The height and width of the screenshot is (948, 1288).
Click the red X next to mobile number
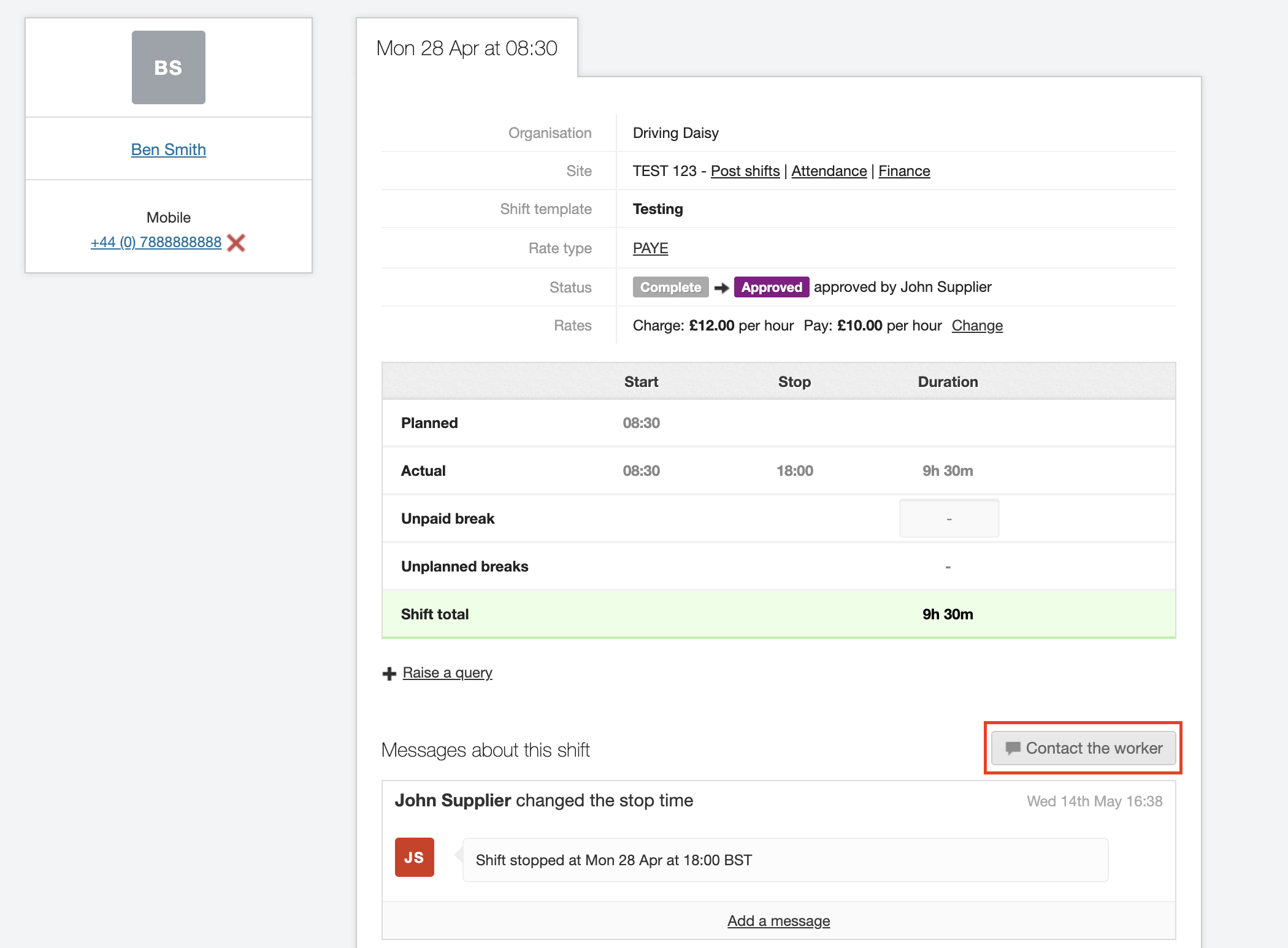236,243
